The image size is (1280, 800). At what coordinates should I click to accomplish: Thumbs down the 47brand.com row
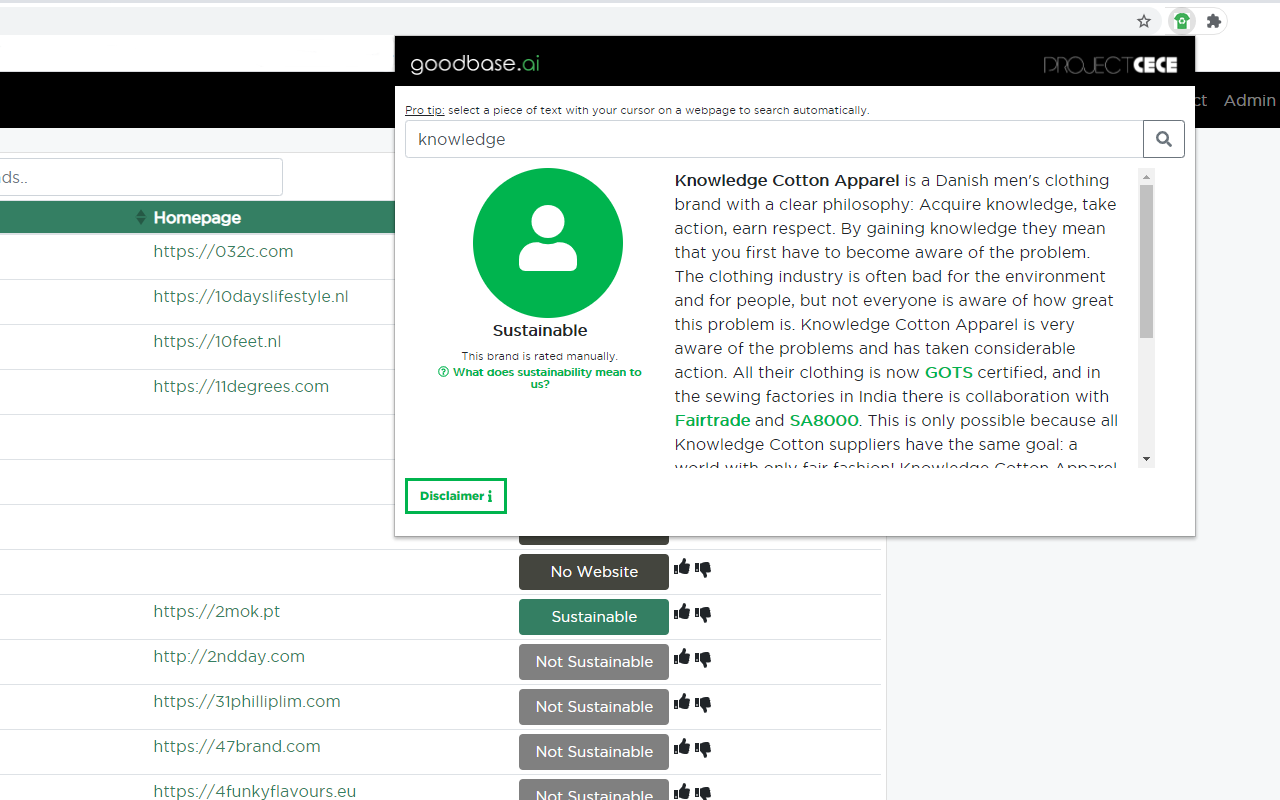703,750
